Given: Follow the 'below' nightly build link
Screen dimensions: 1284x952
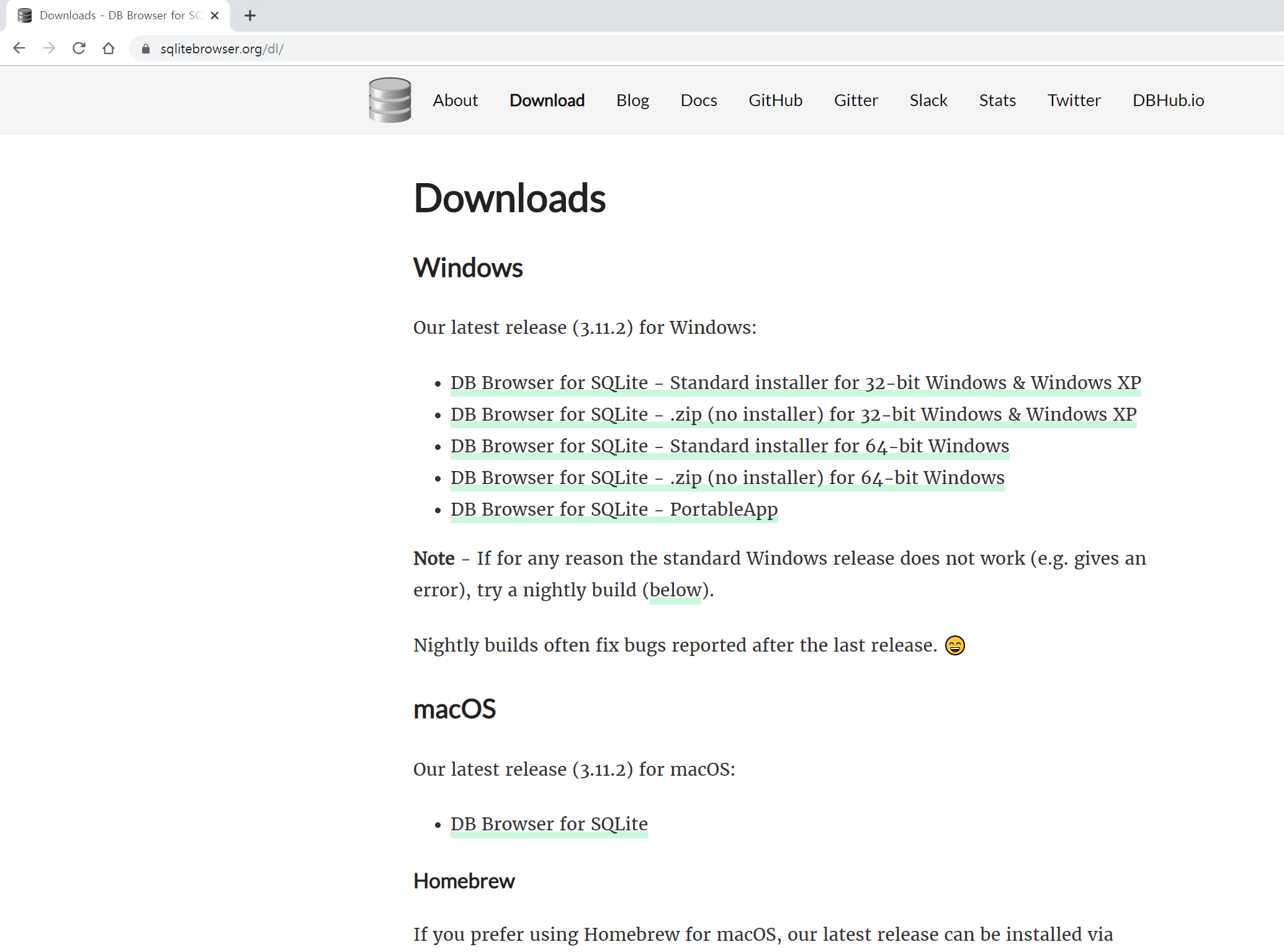Looking at the screenshot, I should tap(675, 590).
